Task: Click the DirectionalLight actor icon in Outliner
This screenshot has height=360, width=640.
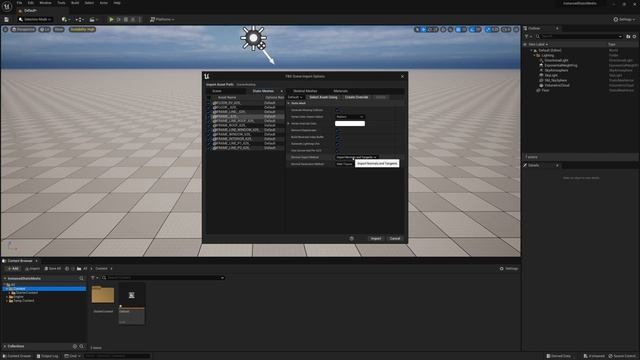Action: point(542,60)
